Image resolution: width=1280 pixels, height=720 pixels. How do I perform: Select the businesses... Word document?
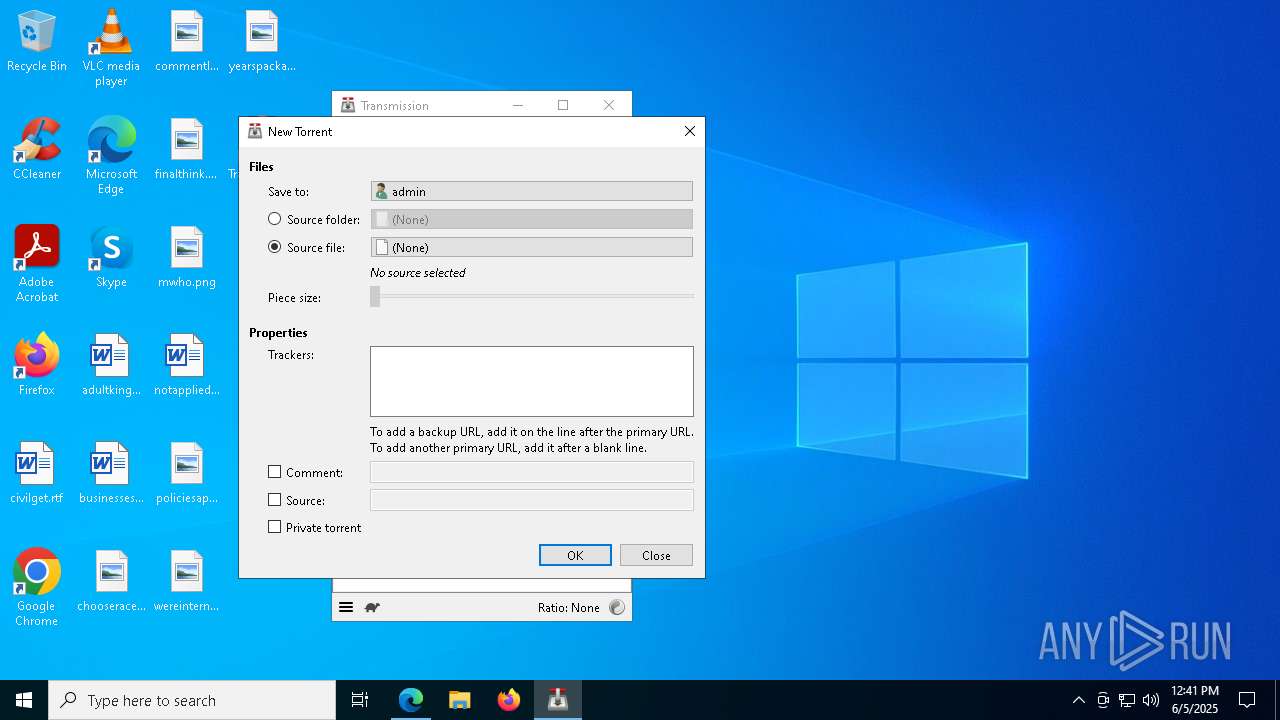(x=111, y=474)
